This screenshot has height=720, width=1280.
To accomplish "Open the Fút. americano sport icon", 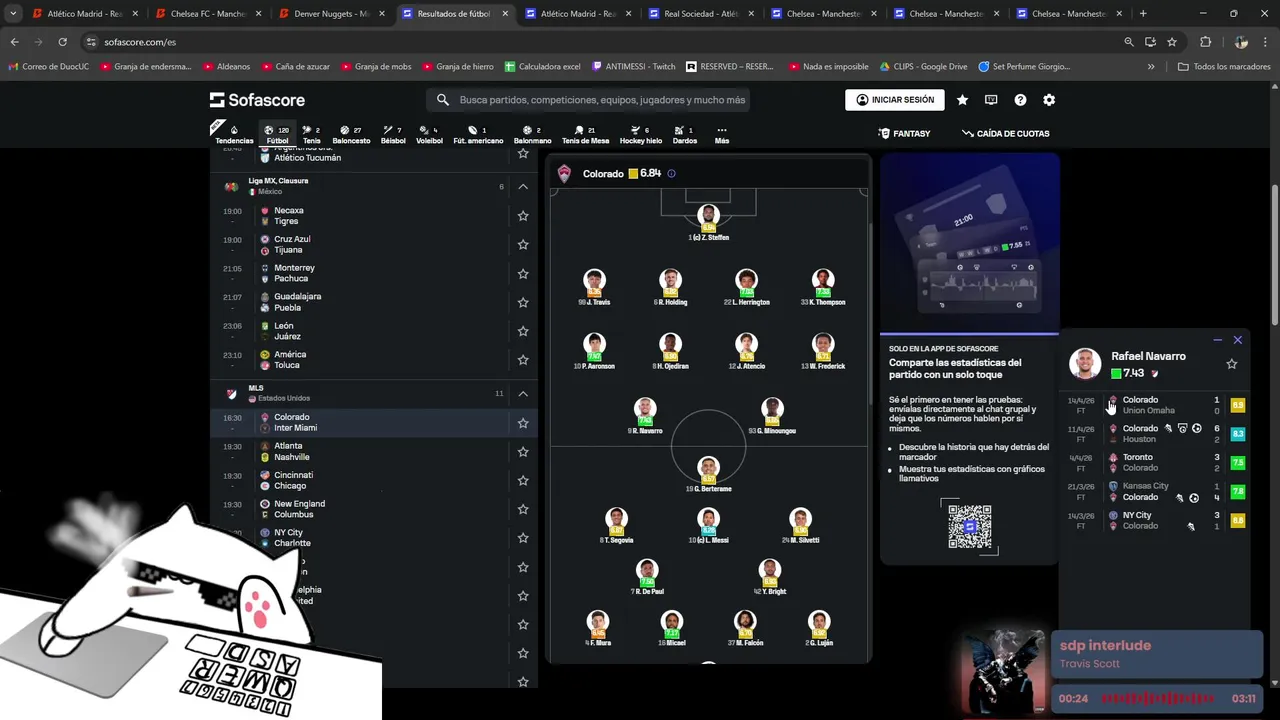I will pyautogui.click(x=478, y=135).
